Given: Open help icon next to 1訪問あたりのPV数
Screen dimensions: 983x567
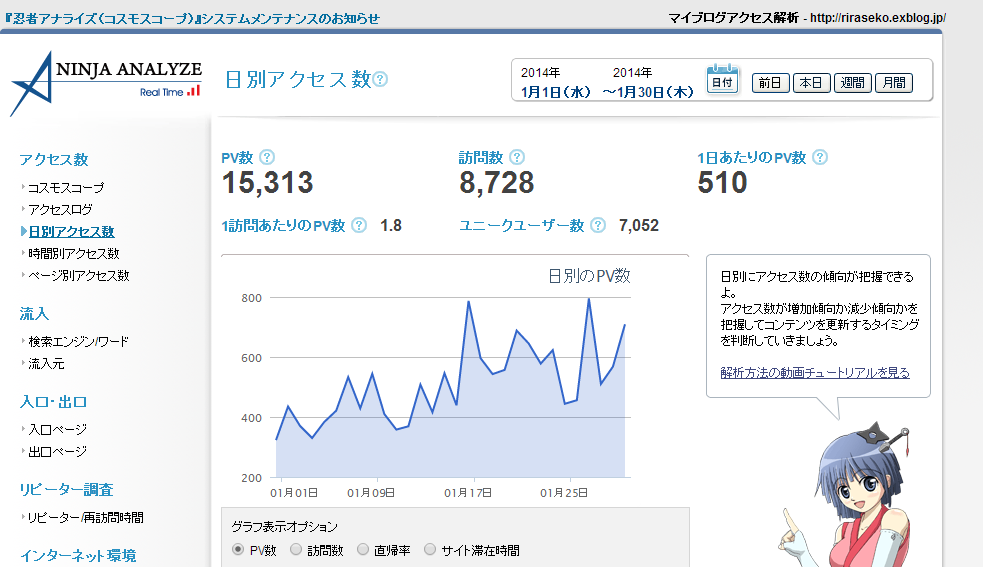Looking at the screenshot, I should (359, 225).
